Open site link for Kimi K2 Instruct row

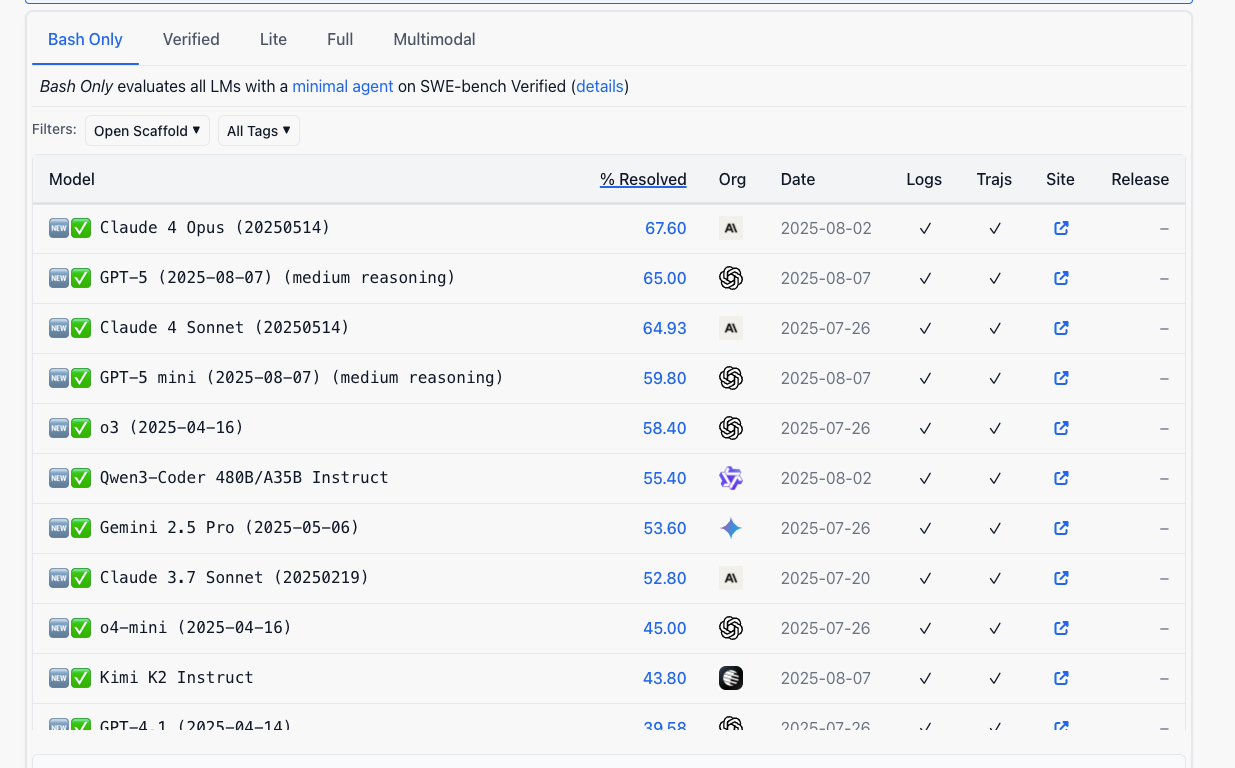coord(1061,678)
